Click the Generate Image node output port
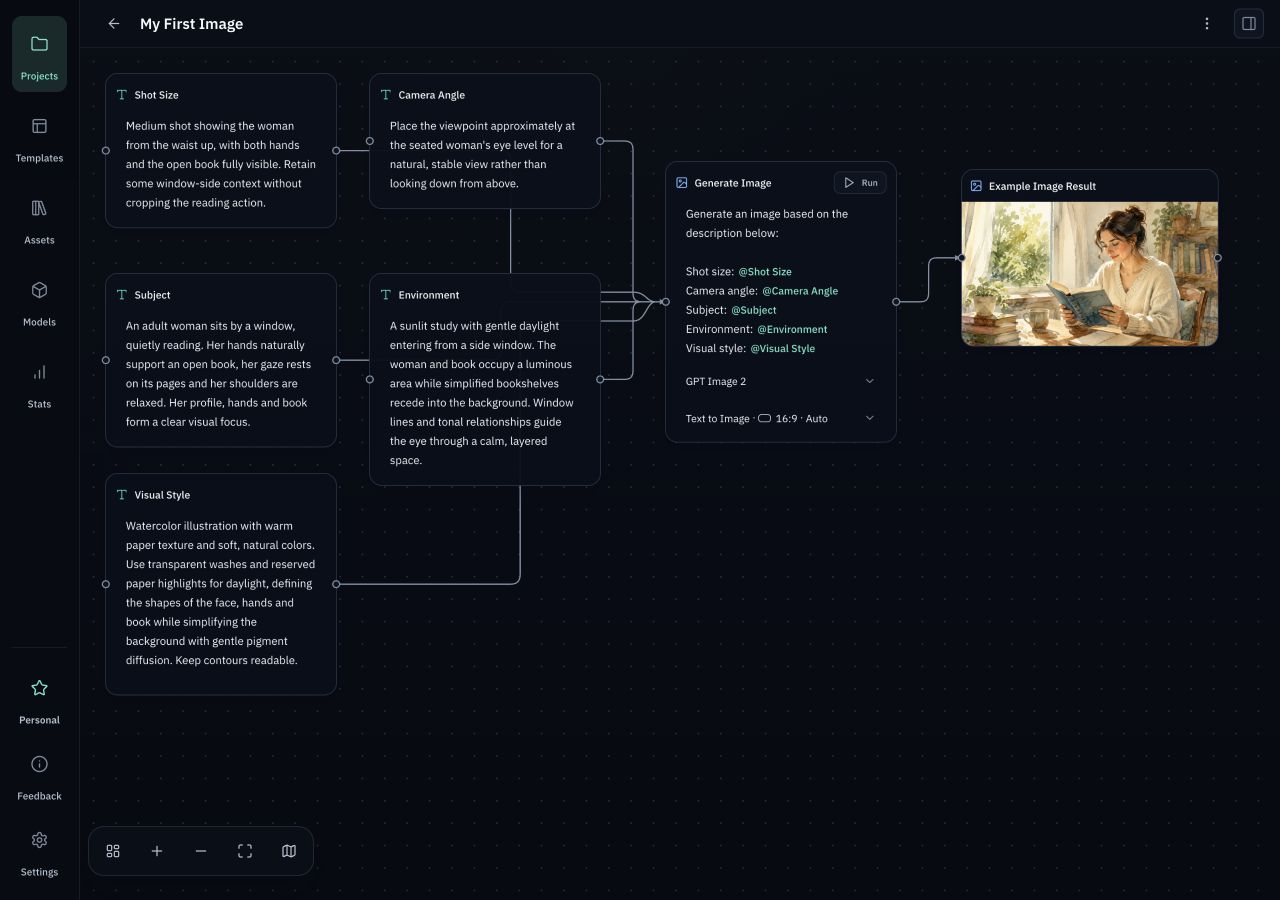This screenshot has width=1280, height=900. (896, 302)
